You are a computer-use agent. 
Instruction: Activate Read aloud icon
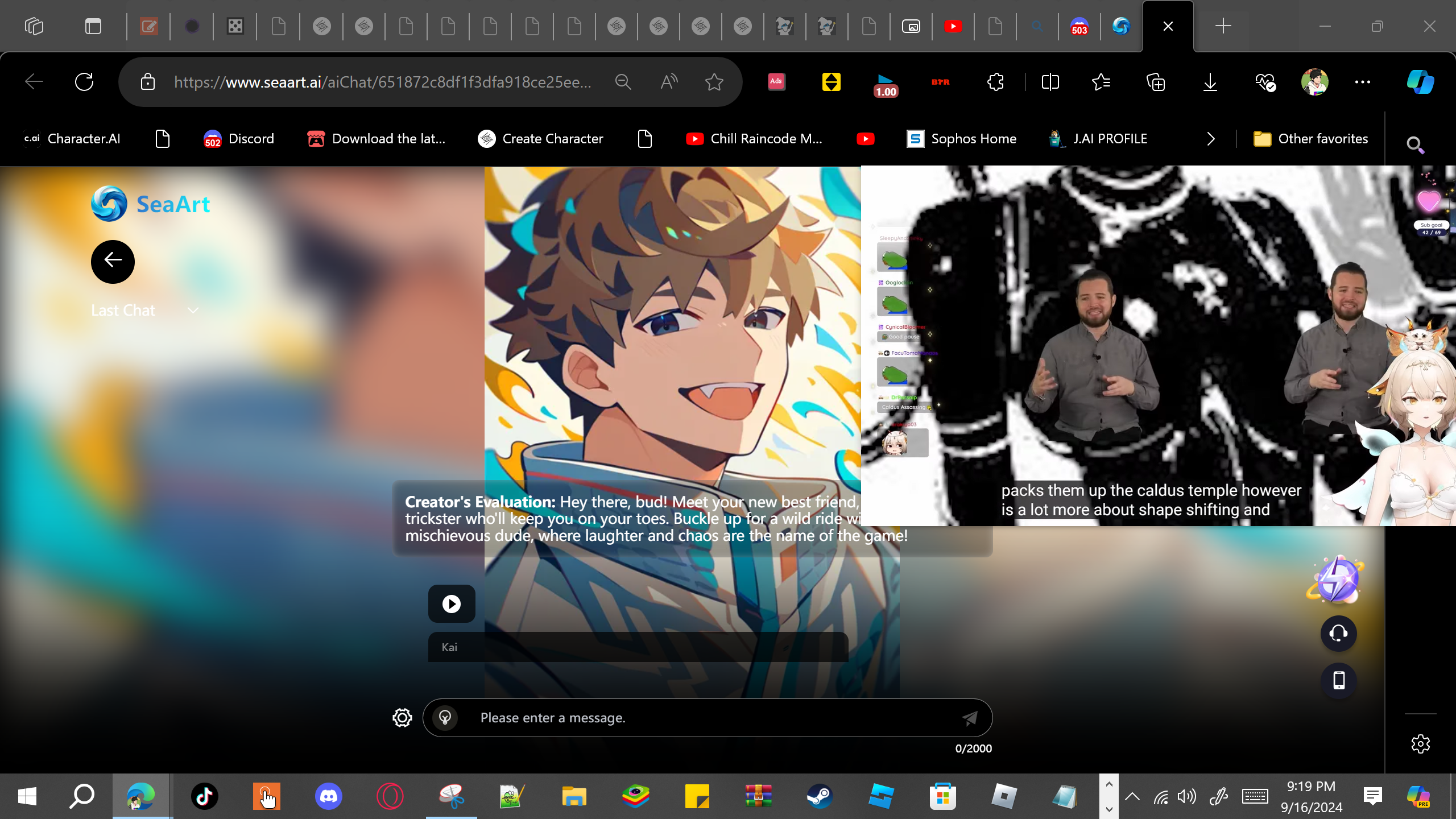coord(669,82)
